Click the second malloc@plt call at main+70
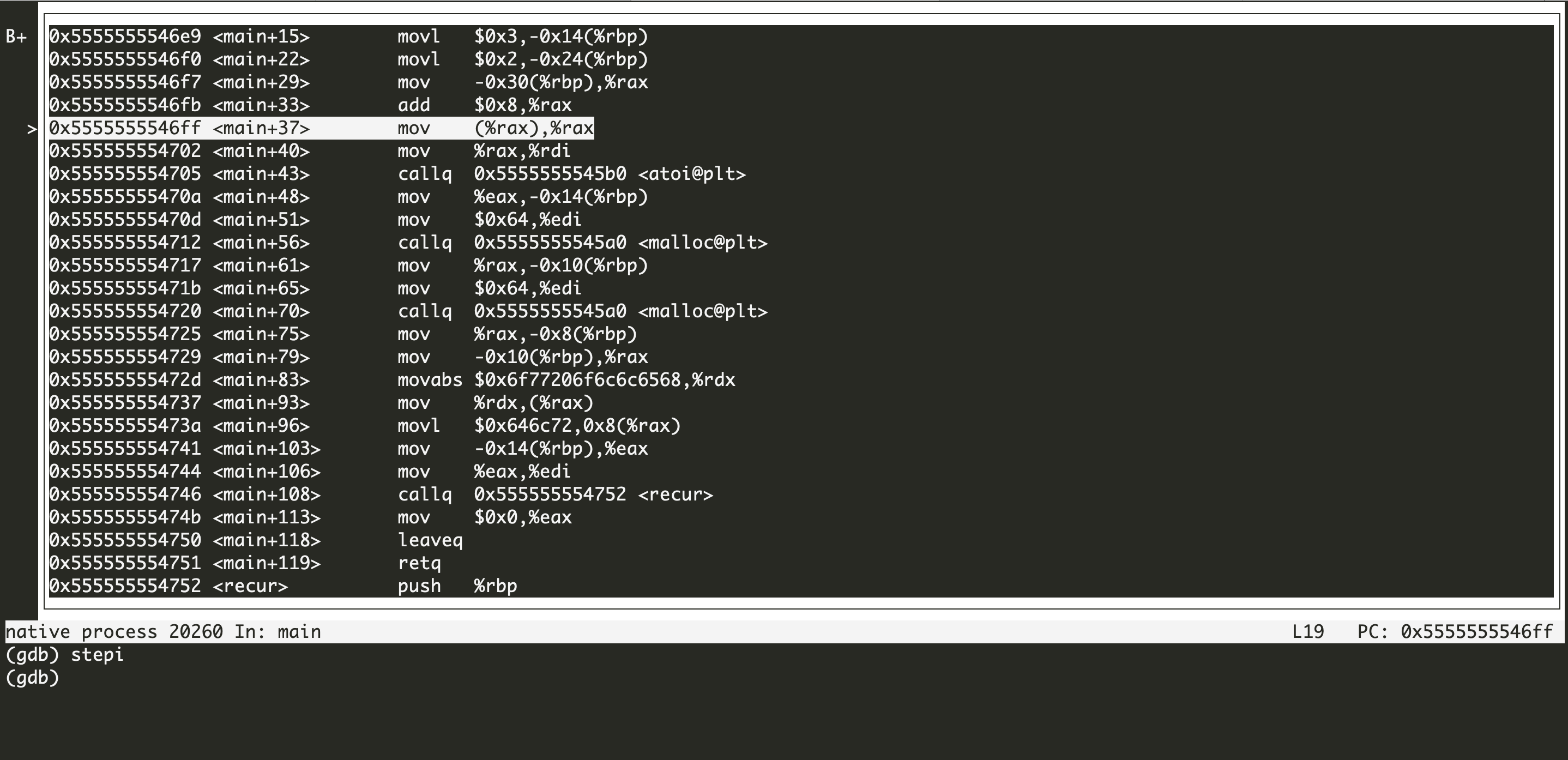The width and height of the screenshot is (1568, 760). click(x=582, y=311)
